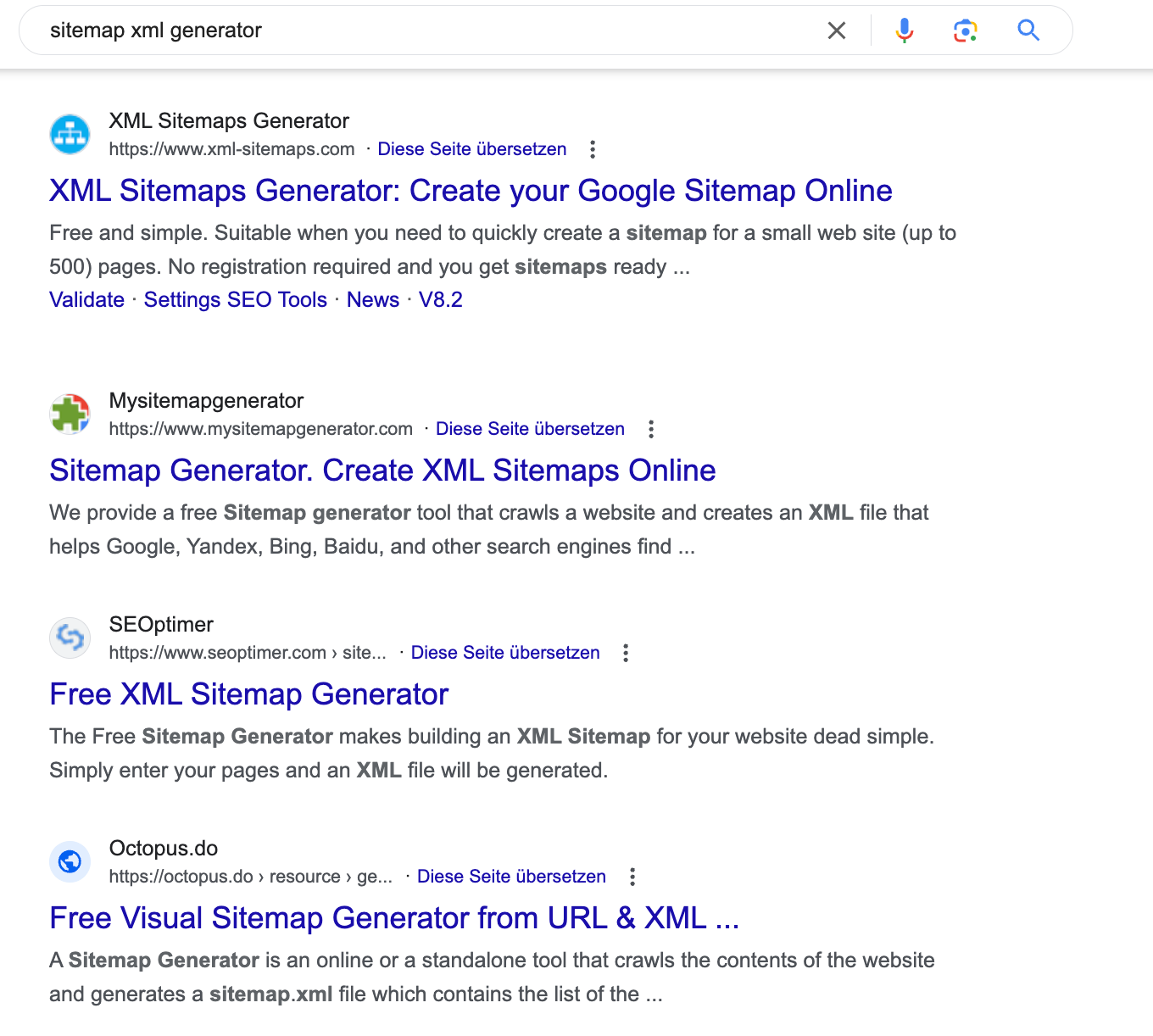1153x1036 pixels.
Task: Click 'SEOptimer' site name
Action: click(161, 625)
